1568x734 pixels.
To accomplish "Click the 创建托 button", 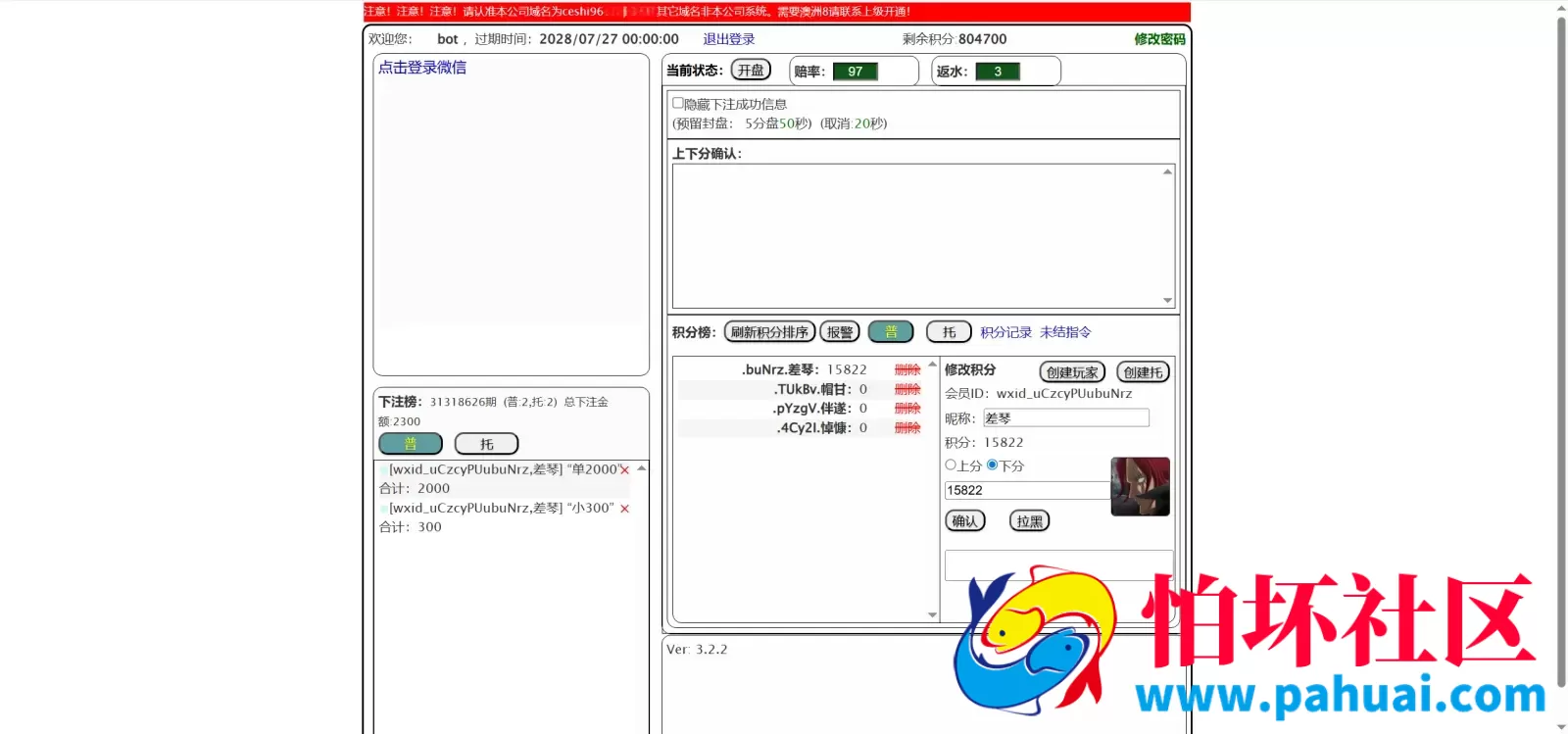I will tap(1143, 372).
